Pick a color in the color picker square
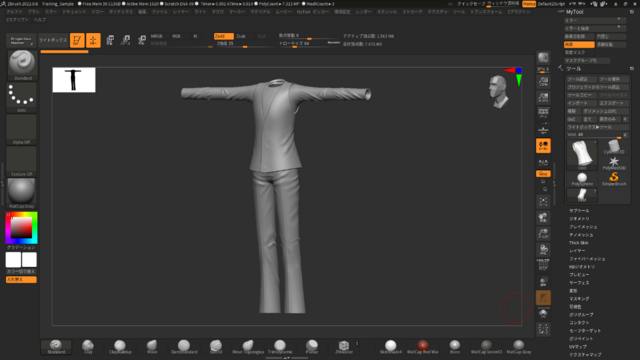Screen dimensions: 640x360 21,227
